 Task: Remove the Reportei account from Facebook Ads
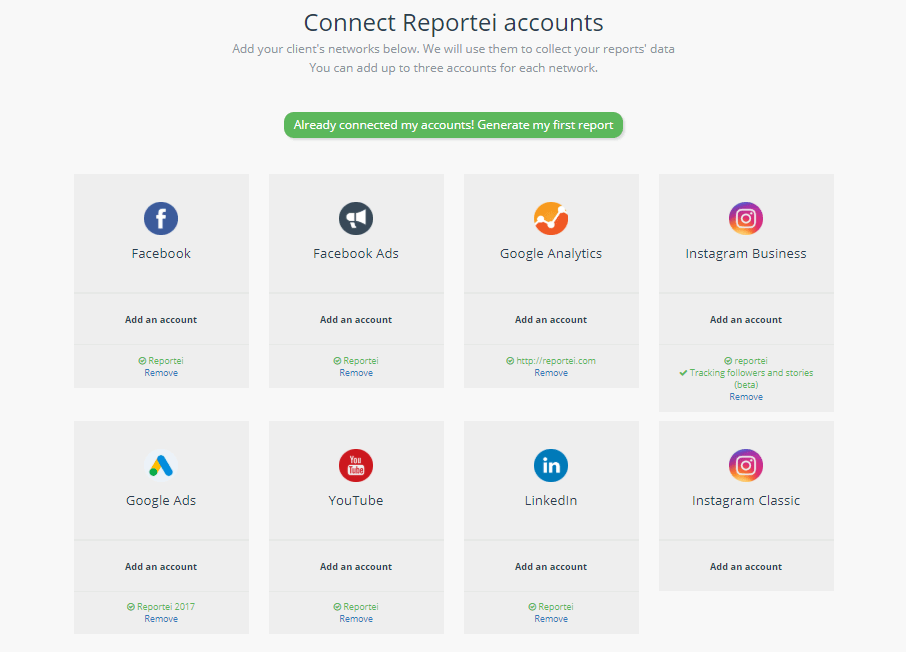click(x=356, y=373)
